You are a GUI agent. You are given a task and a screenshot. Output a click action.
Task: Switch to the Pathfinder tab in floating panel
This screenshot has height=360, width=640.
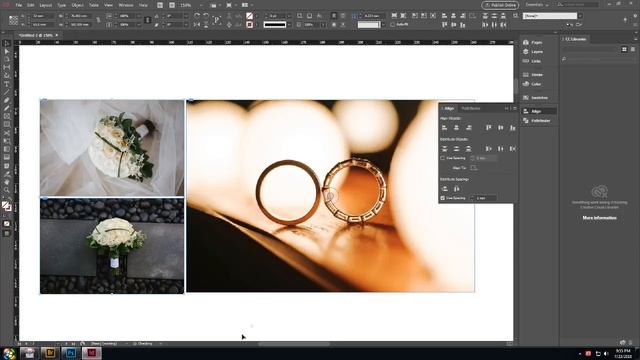click(x=471, y=109)
